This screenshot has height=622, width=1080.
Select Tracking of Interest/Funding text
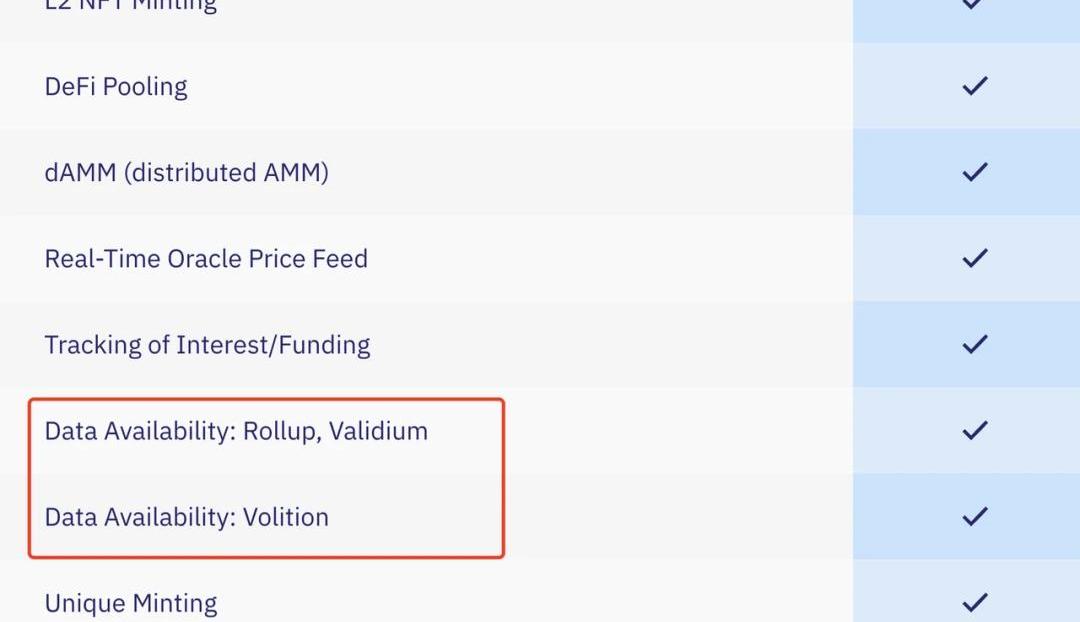coord(207,345)
